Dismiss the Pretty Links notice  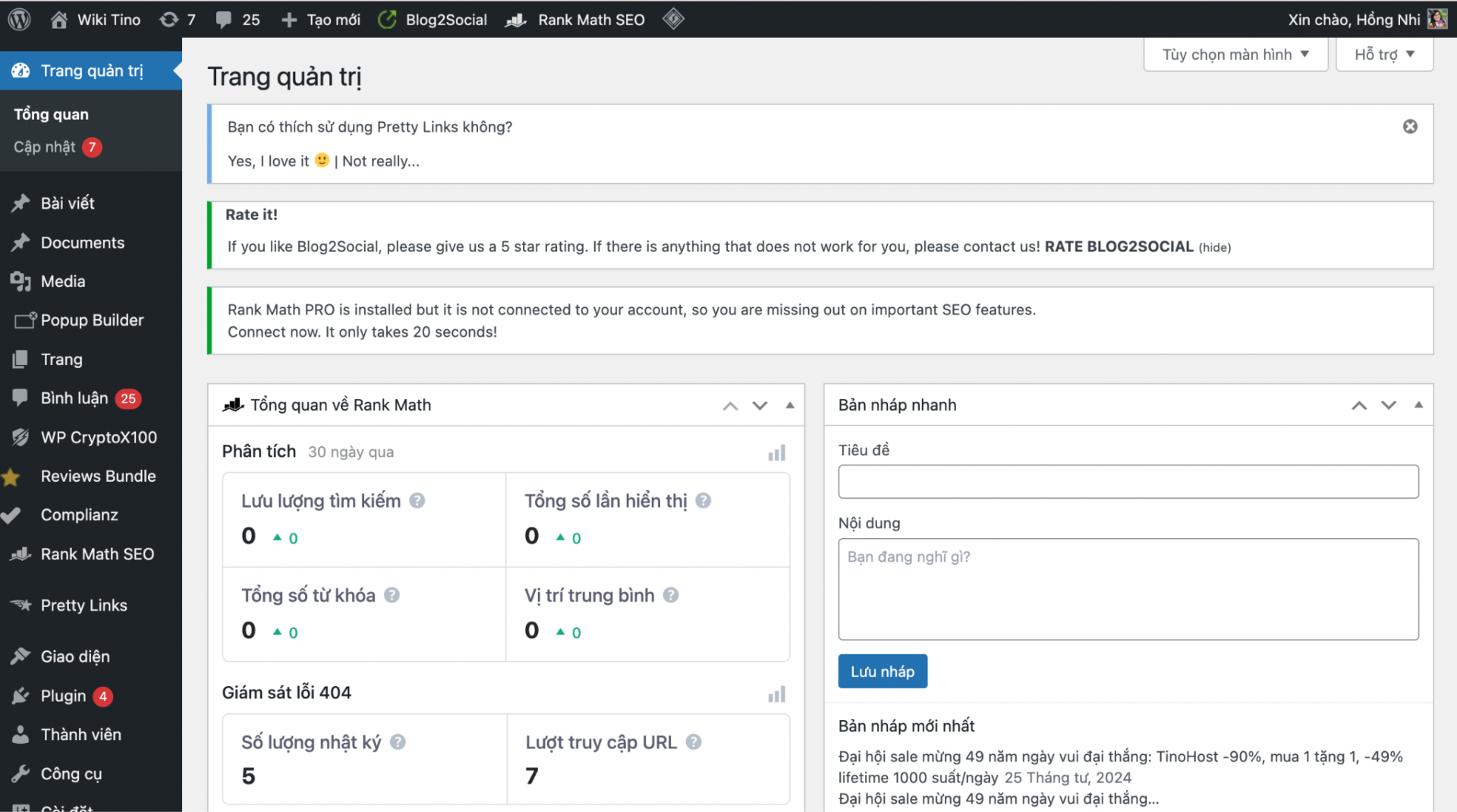[1410, 127]
